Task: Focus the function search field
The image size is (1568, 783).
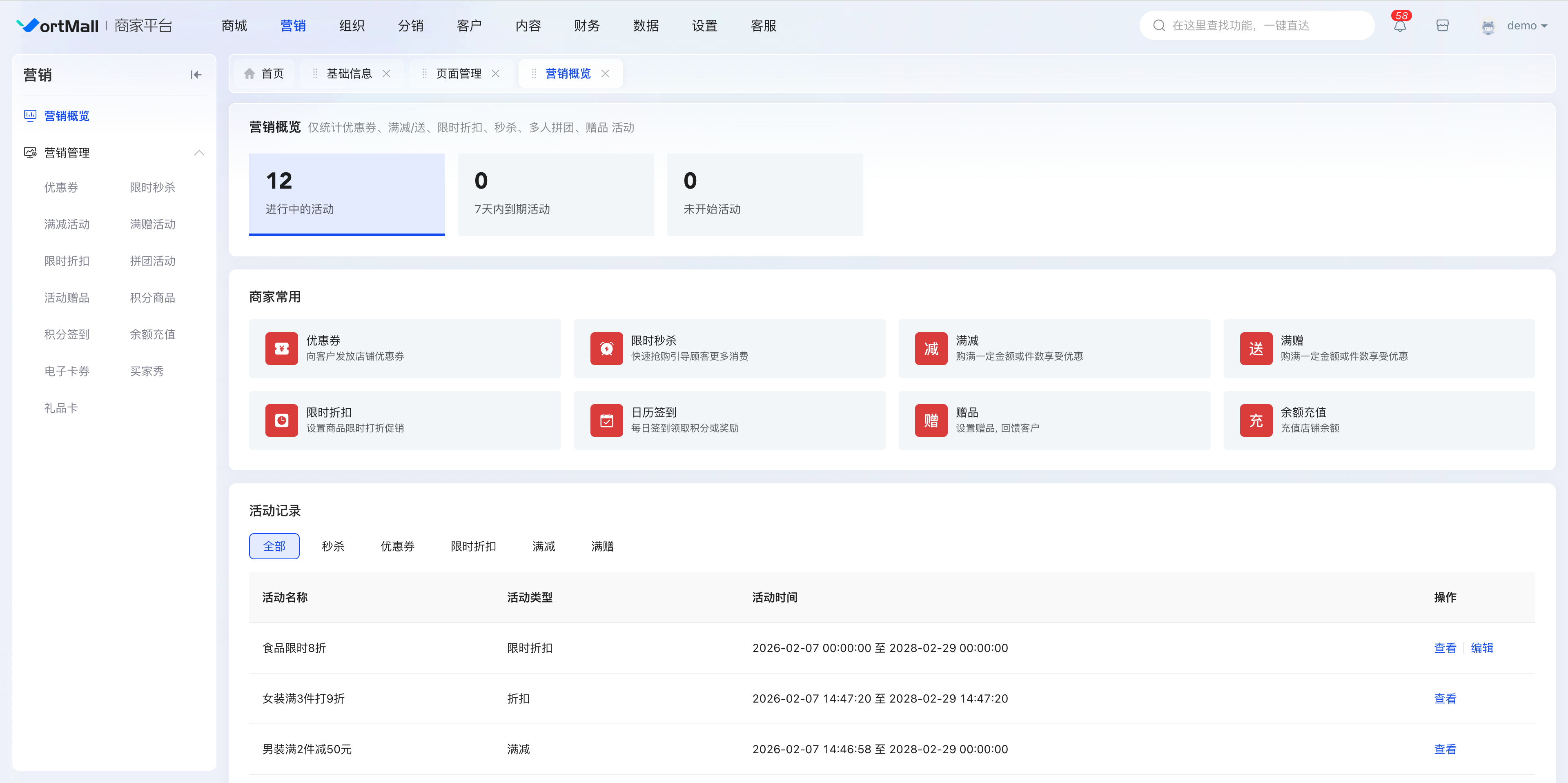Action: 1257,26
